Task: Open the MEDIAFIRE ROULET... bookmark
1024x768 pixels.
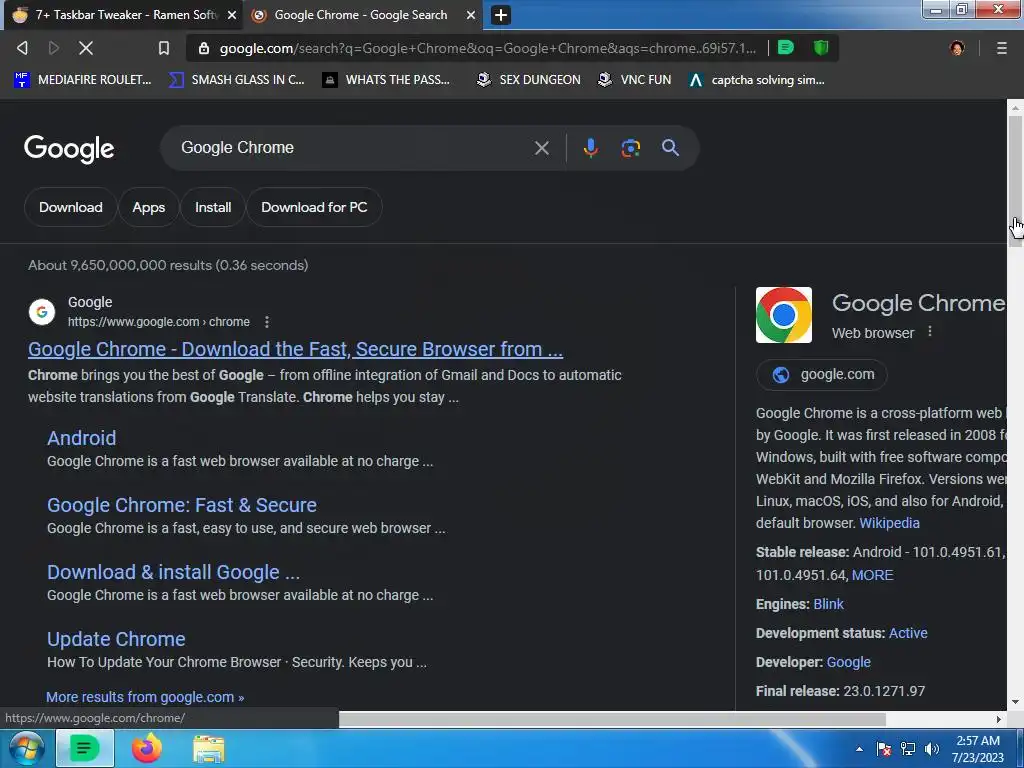Action: [x=82, y=80]
